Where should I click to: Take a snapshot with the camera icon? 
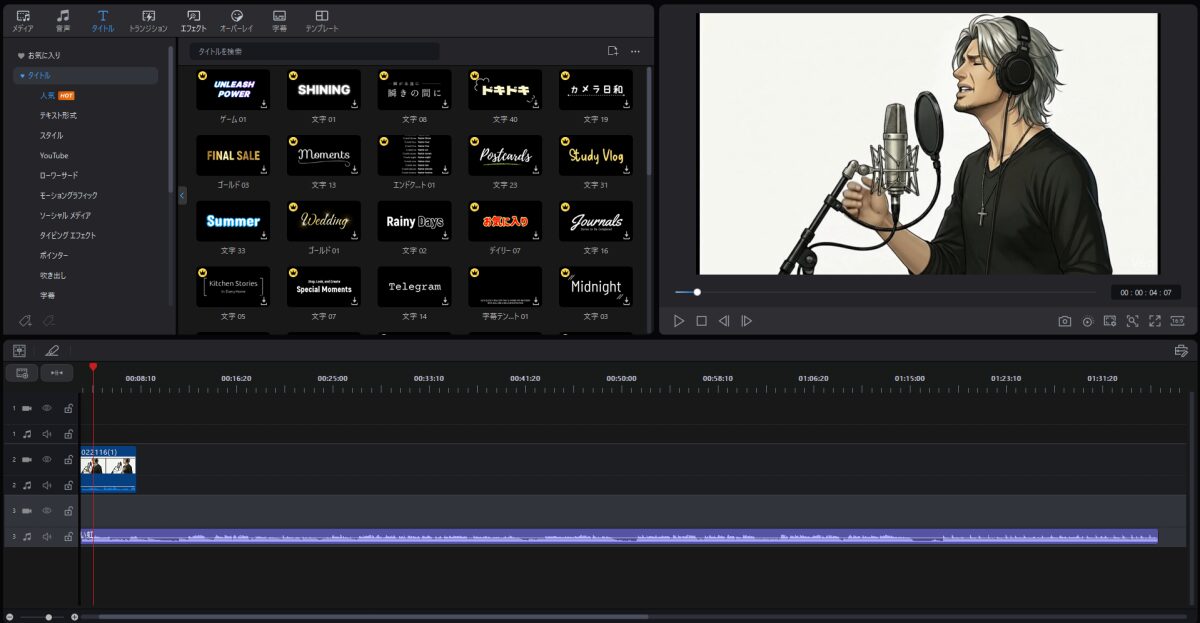point(1065,321)
